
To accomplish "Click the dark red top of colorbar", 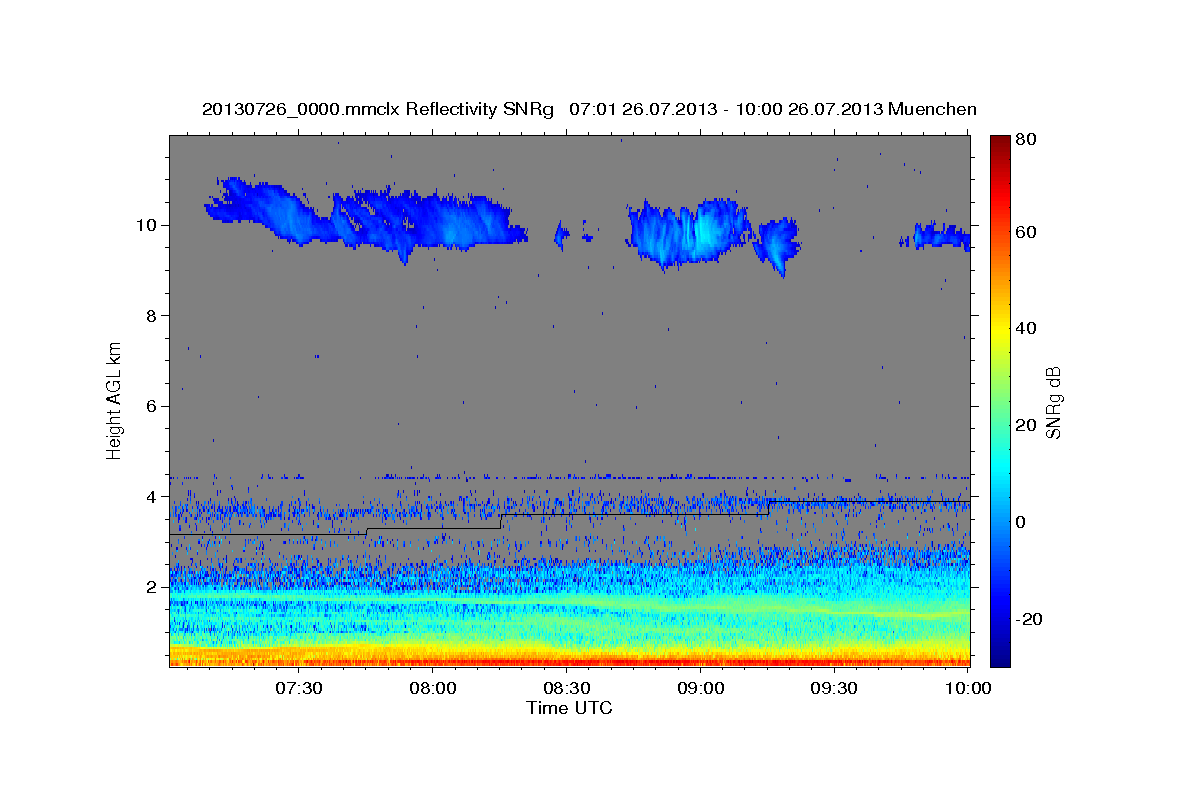I will click(1000, 145).
